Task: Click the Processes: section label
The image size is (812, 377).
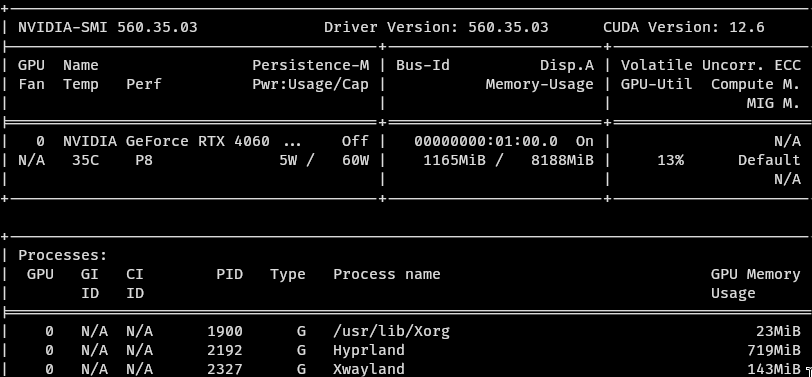Action: [x=63, y=256]
